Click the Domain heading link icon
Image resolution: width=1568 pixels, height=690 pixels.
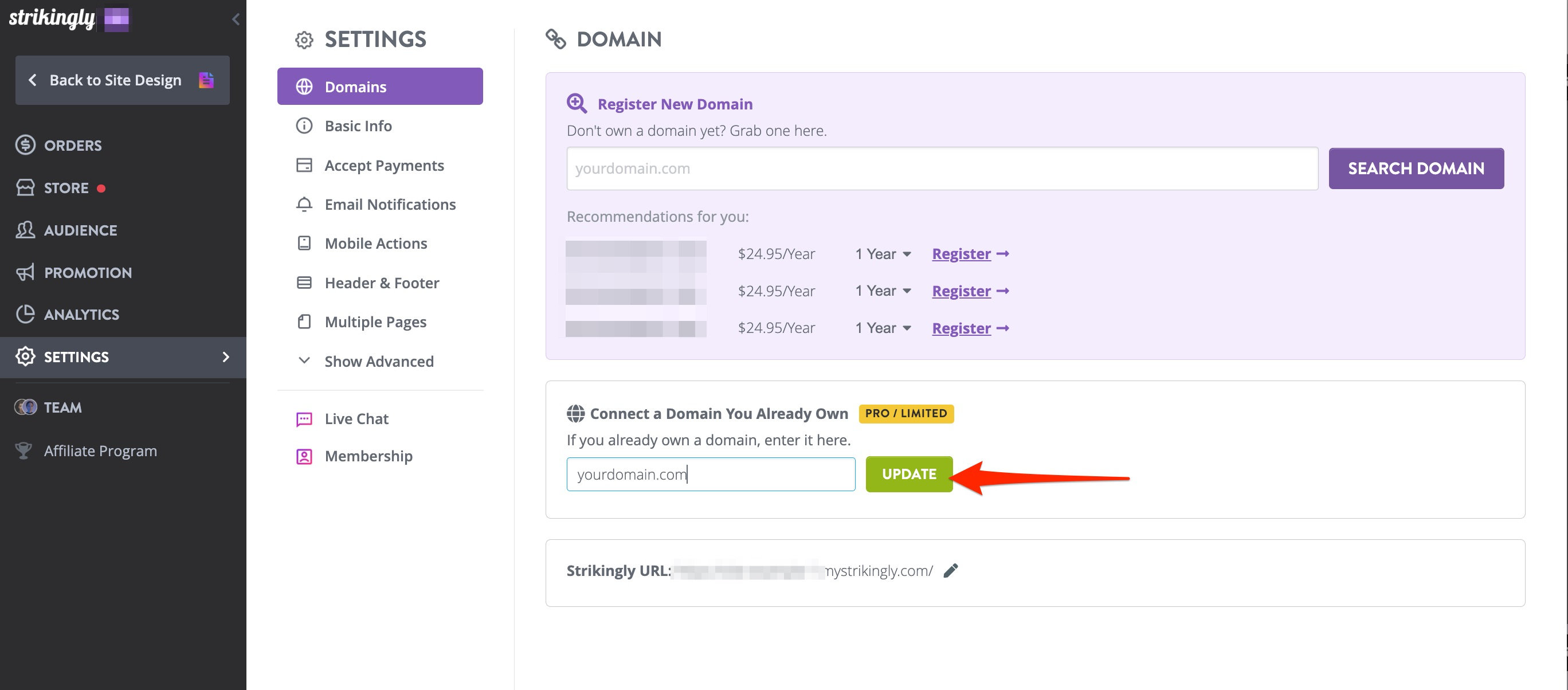click(x=556, y=39)
